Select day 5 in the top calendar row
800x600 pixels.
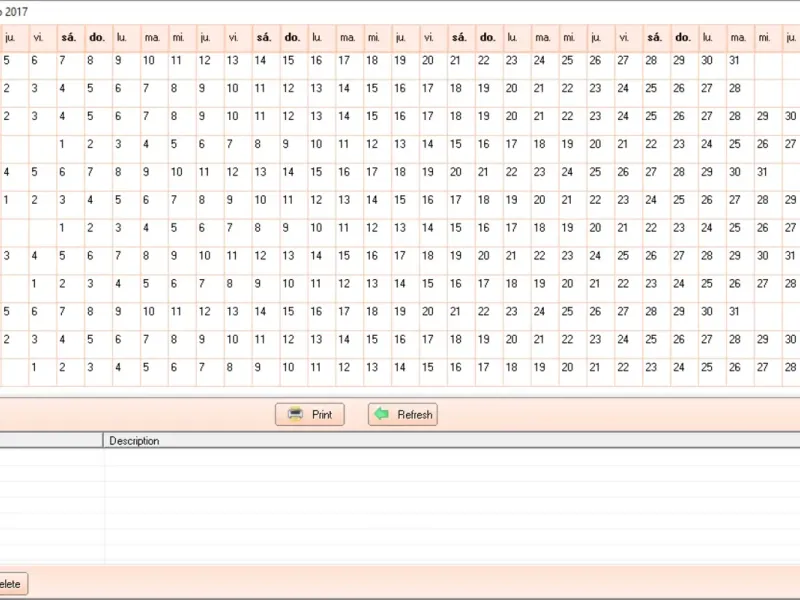point(7,60)
